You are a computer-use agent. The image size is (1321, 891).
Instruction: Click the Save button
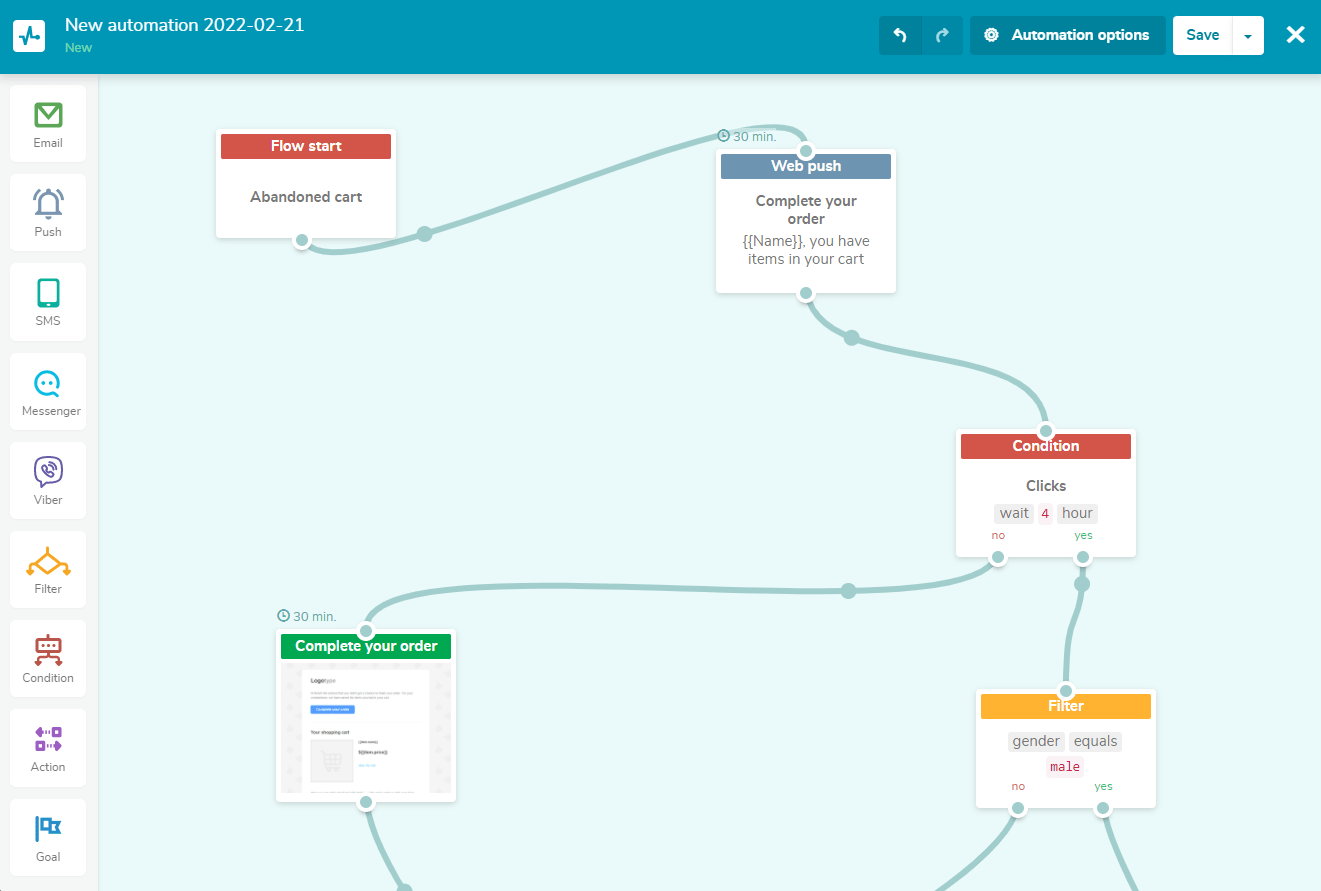1202,35
